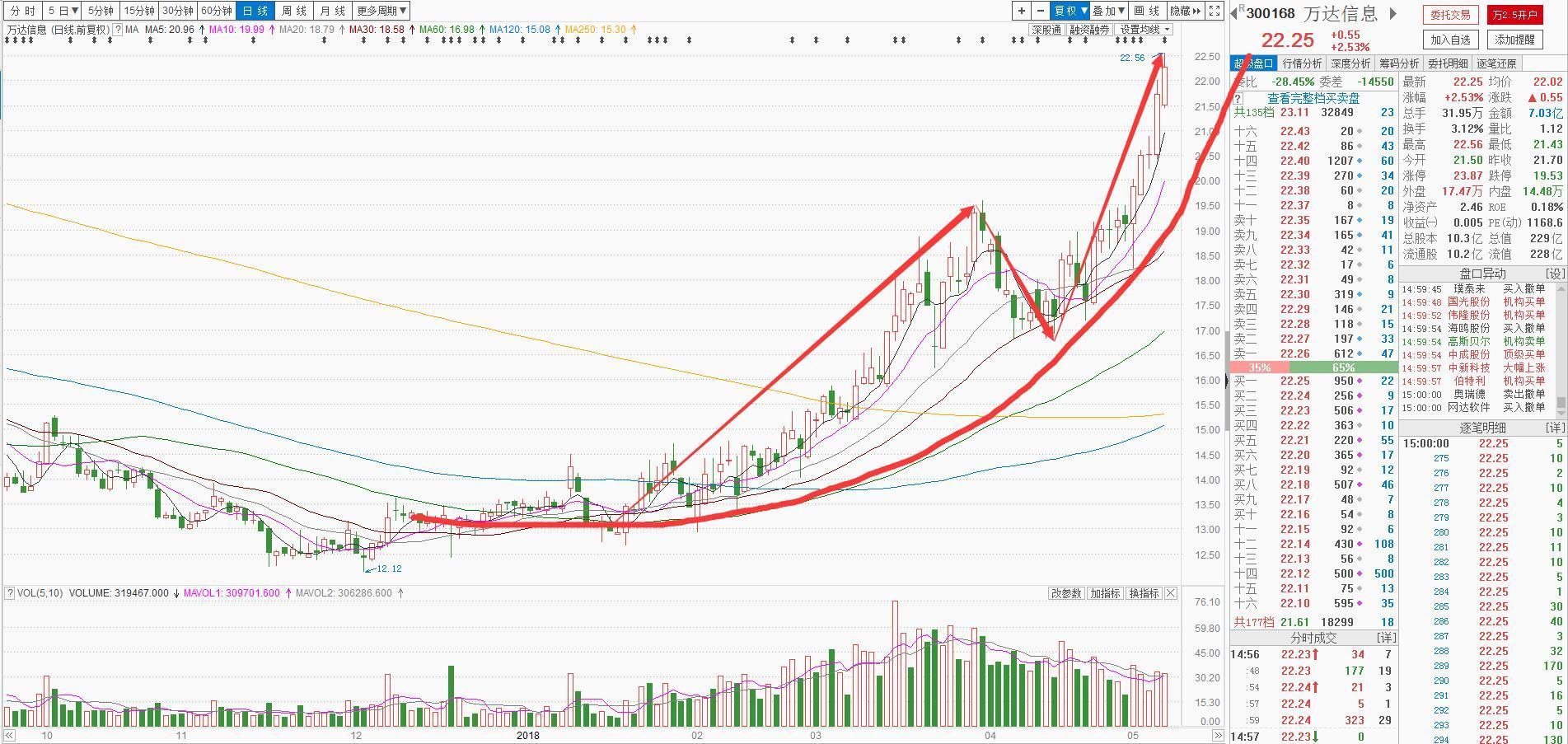Open VOL indicator help question mark
Image resolution: width=1568 pixels, height=744 pixels.
coord(10,593)
